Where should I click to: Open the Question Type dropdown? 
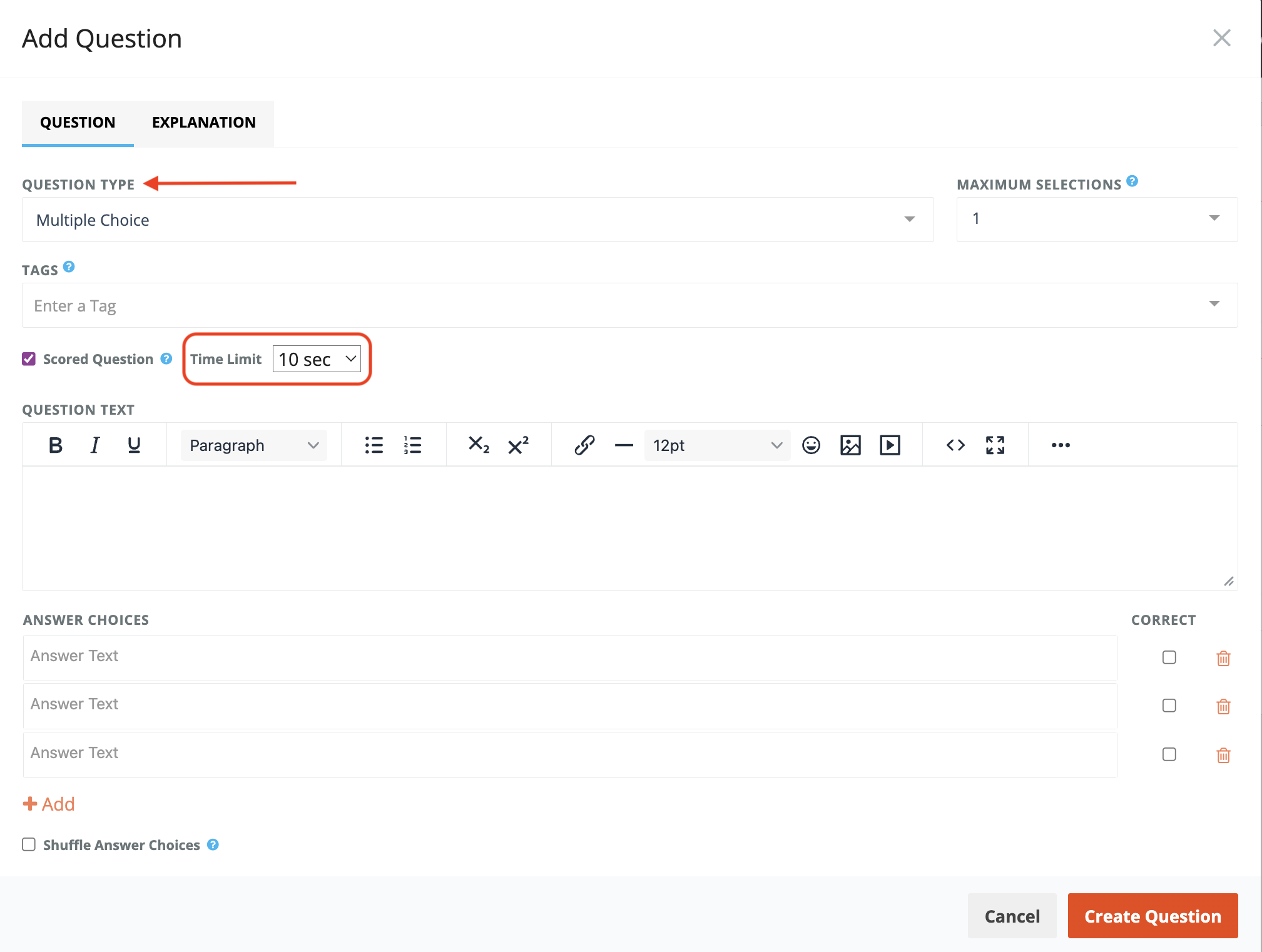pyautogui.click(x=477, y=220)
